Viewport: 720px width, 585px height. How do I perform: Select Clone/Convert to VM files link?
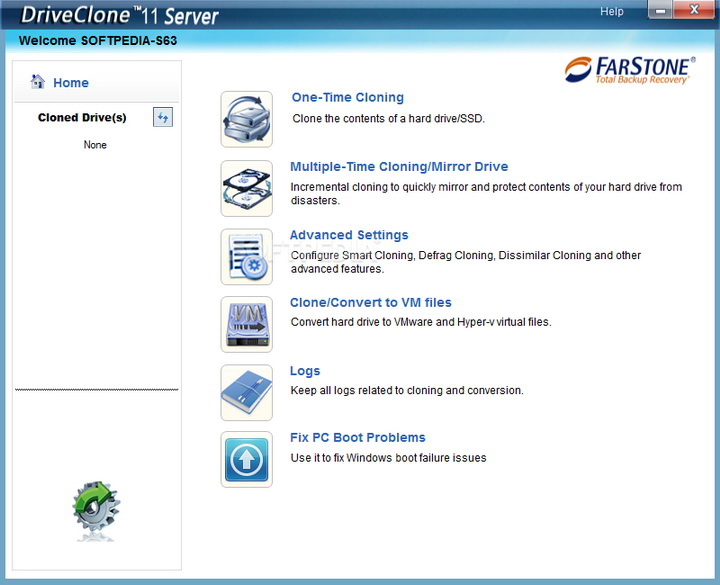click(371, 303)
